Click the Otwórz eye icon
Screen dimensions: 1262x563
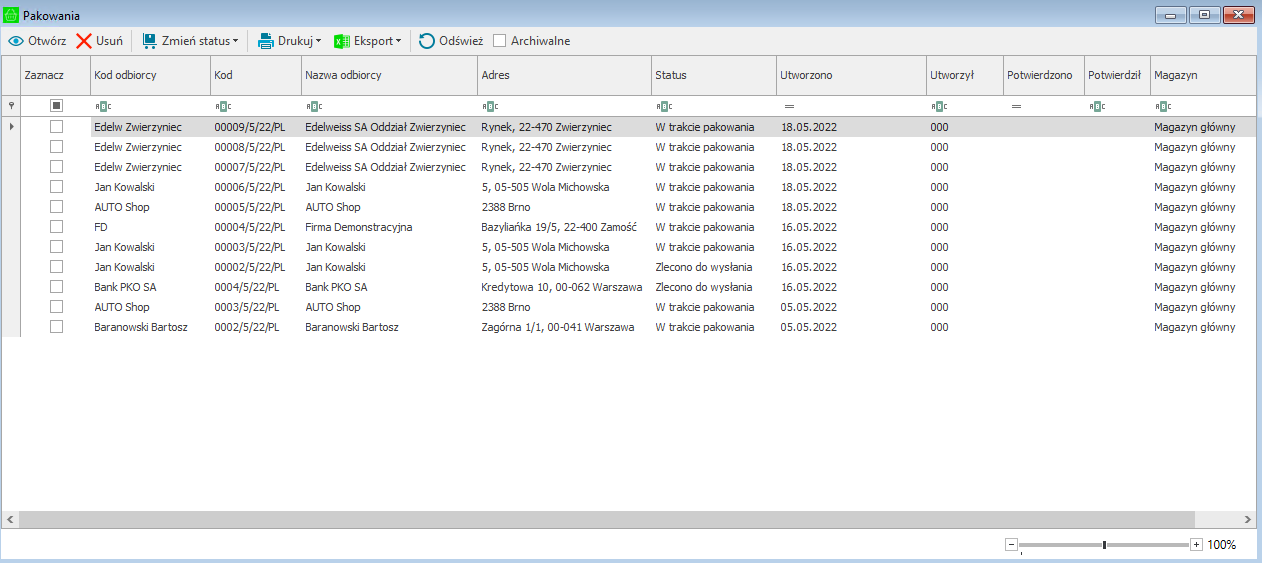(16, 41)
